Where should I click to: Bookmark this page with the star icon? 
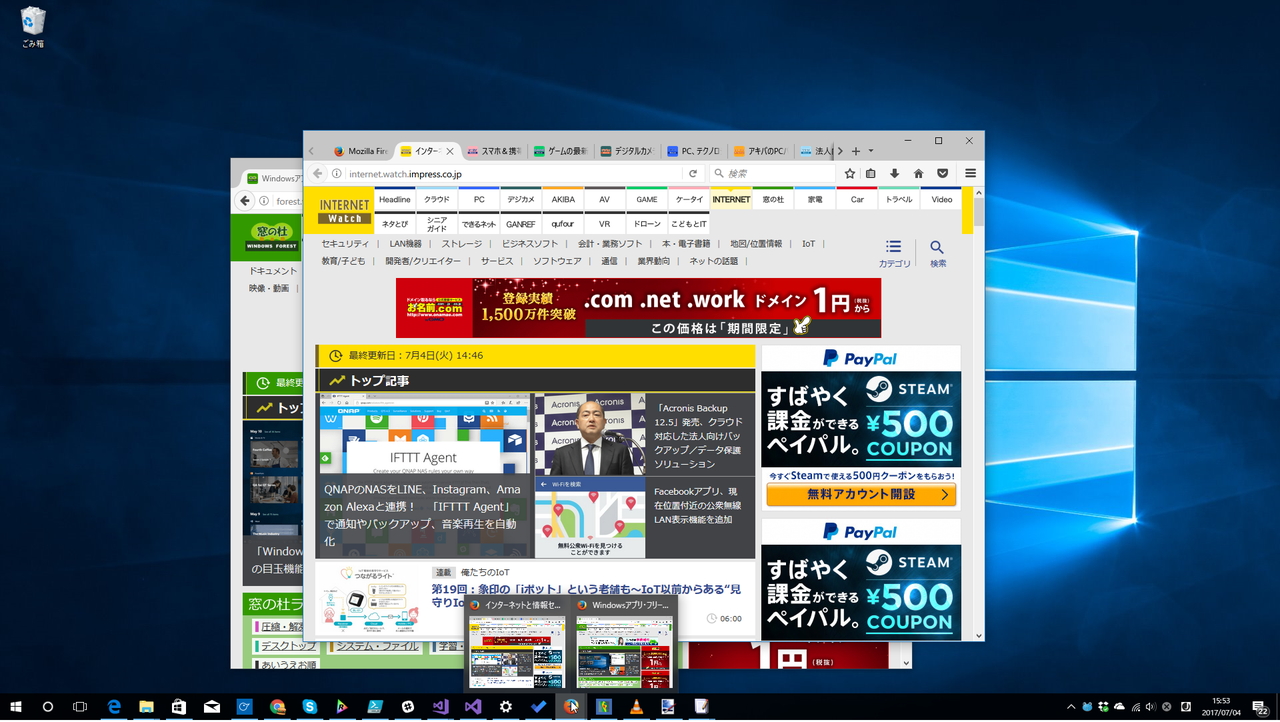tap(850, 173)
